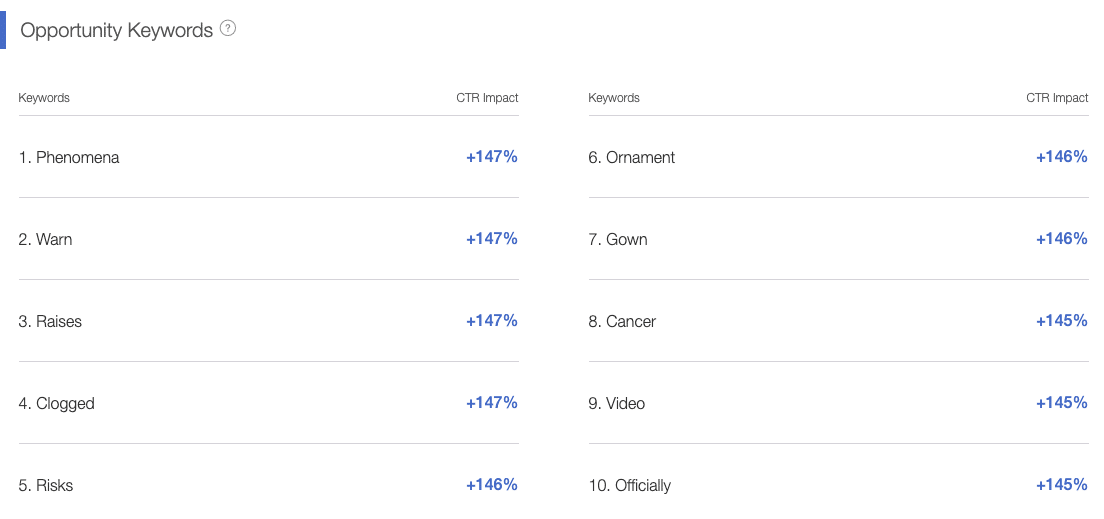1104x519 pixels.
Task: Select the Gown keyword
Action: (618, 239)
